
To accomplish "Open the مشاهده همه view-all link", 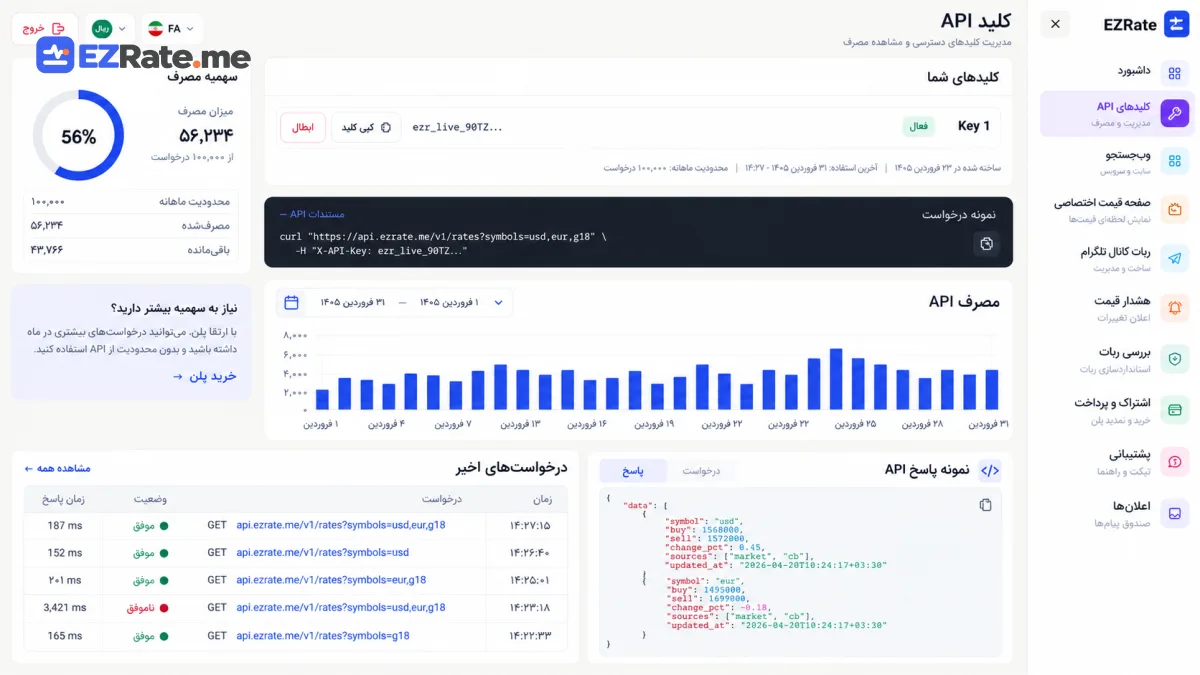I will point(57,468).
